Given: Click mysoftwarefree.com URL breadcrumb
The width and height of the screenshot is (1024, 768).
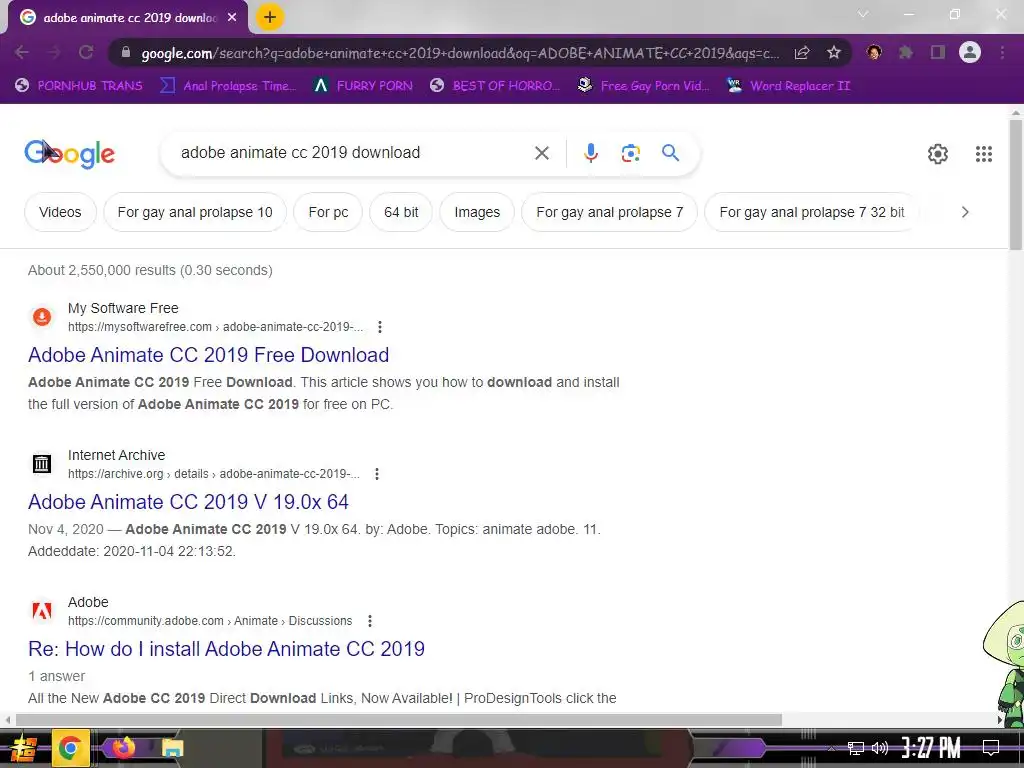Looking at the screenshot, I should pos(216,327).
